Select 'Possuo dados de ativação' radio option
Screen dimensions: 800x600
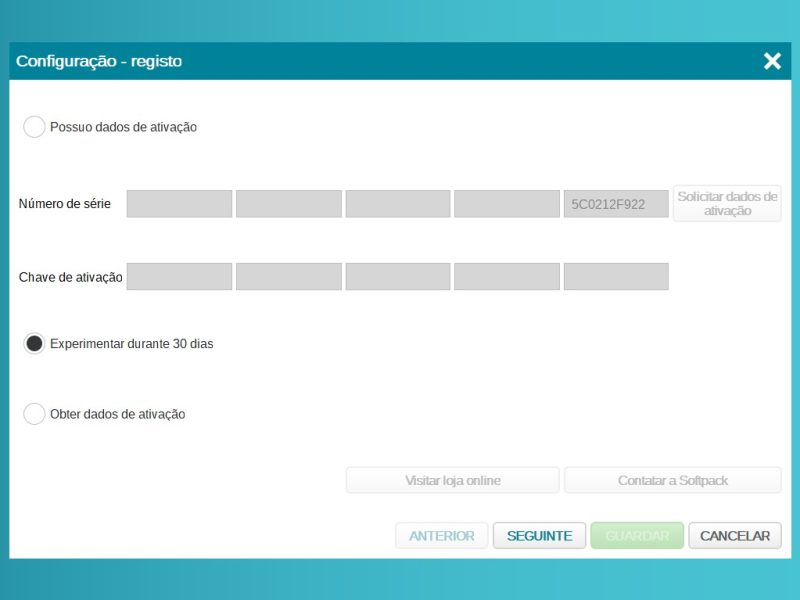(x=34, y=127)
